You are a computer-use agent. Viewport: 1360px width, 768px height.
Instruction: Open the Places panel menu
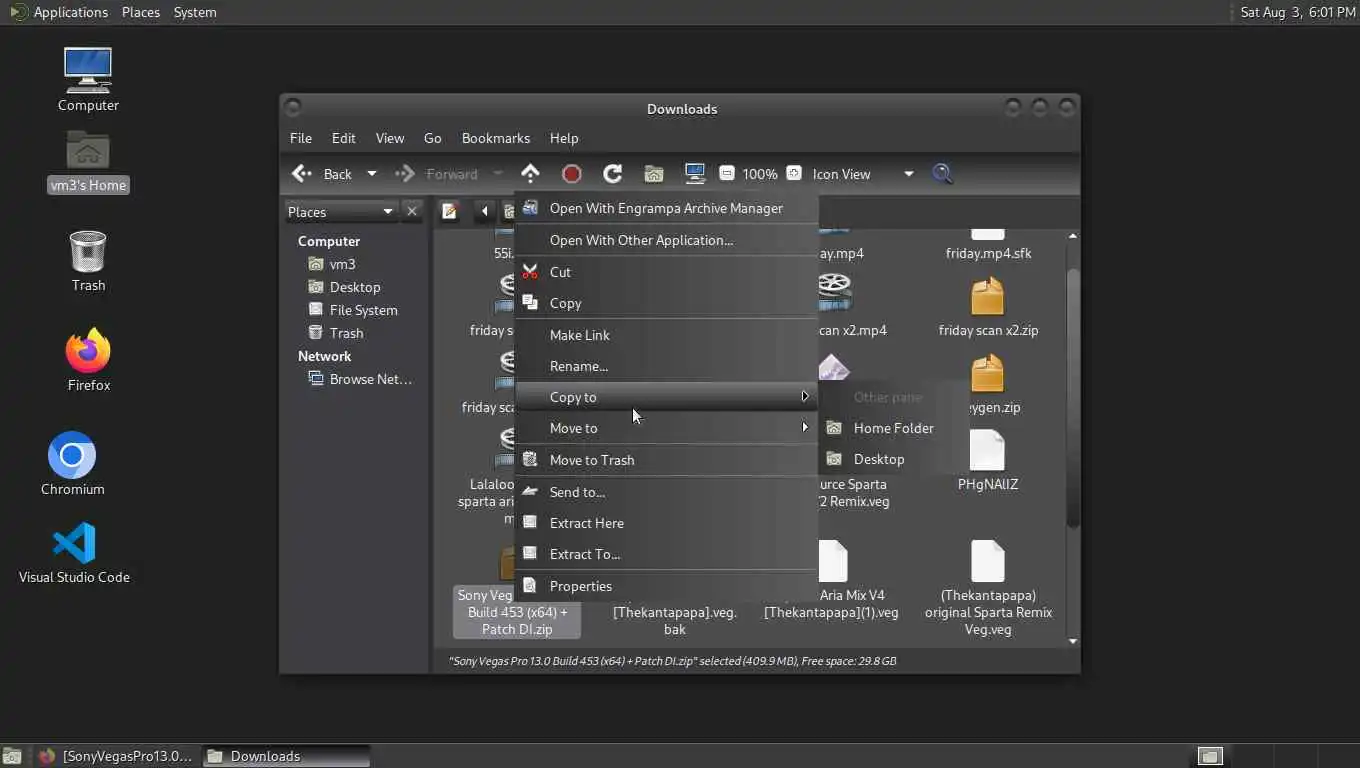[141, 12]
